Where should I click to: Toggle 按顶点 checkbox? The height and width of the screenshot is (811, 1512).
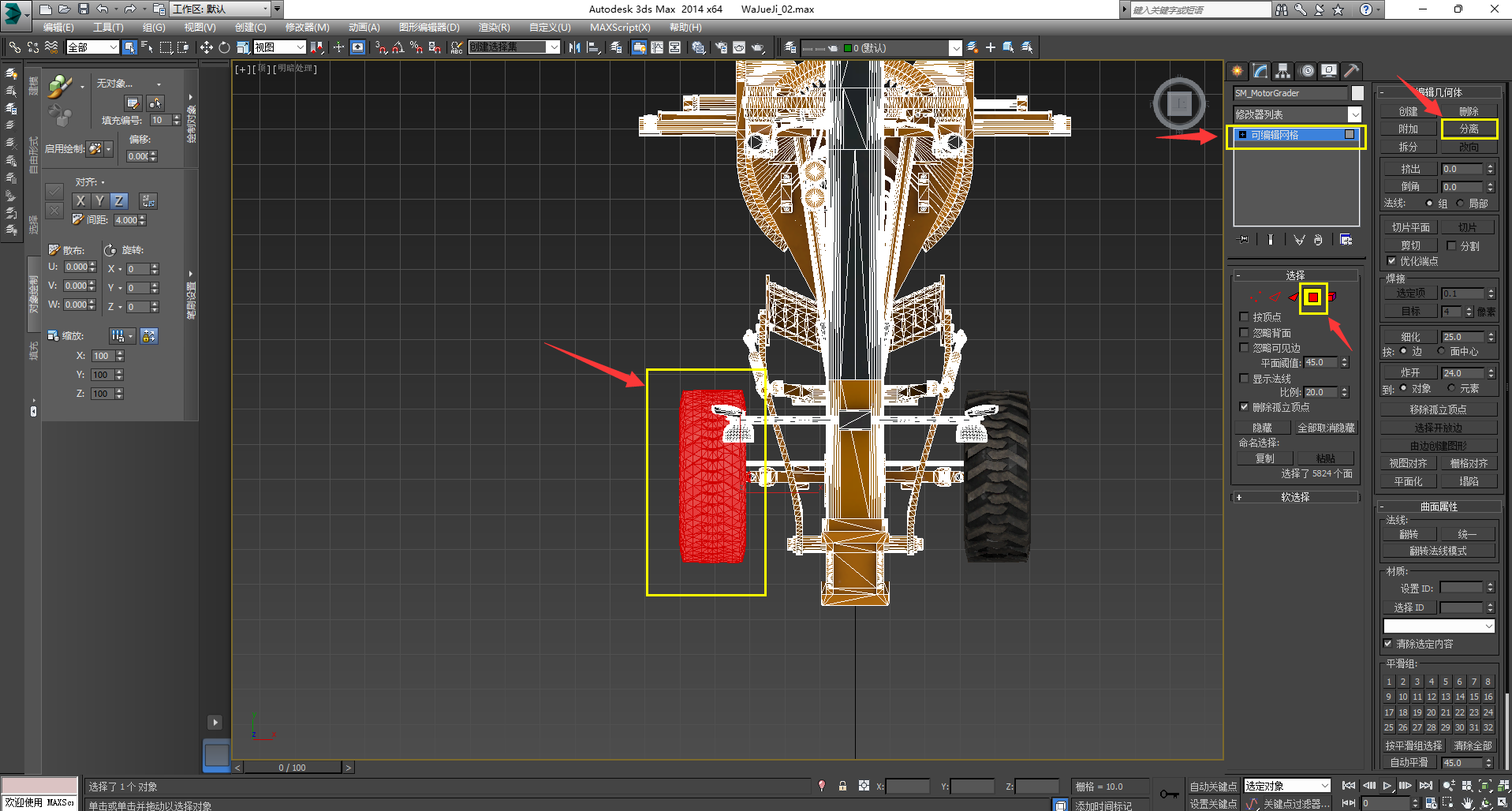point(1244,317)
